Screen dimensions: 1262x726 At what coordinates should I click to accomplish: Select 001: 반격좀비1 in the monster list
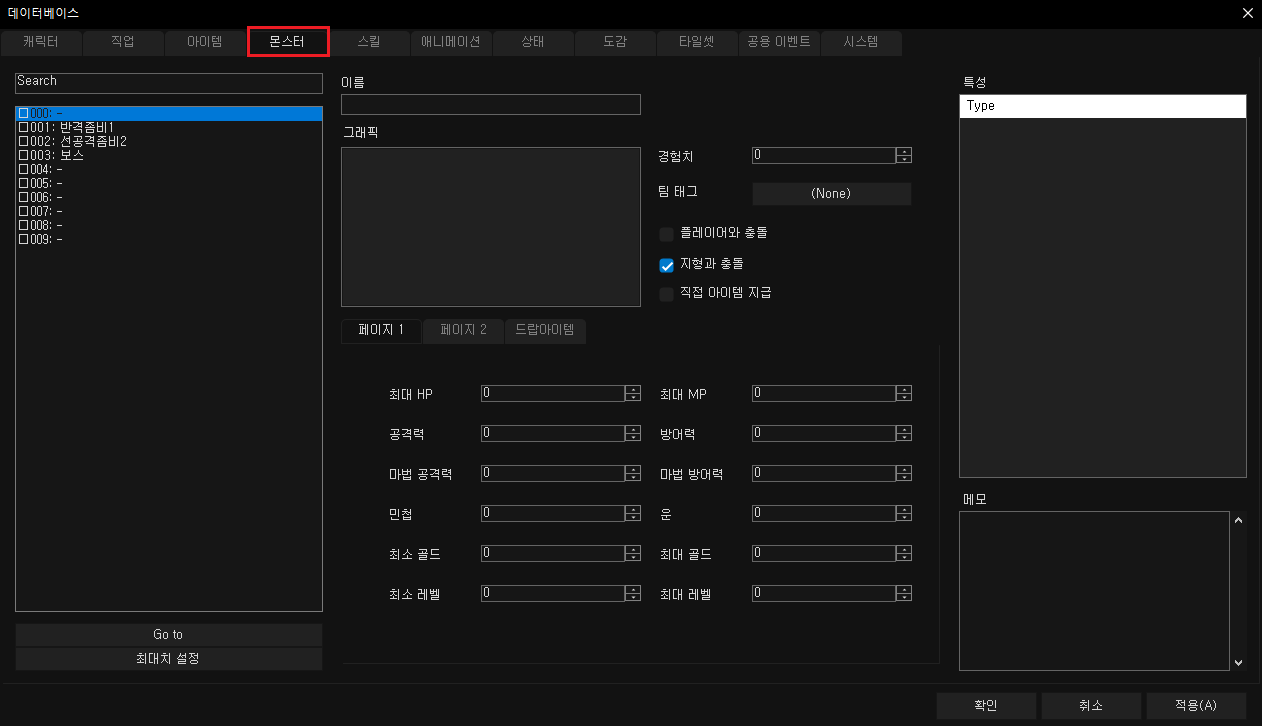[x=72, y=128]
